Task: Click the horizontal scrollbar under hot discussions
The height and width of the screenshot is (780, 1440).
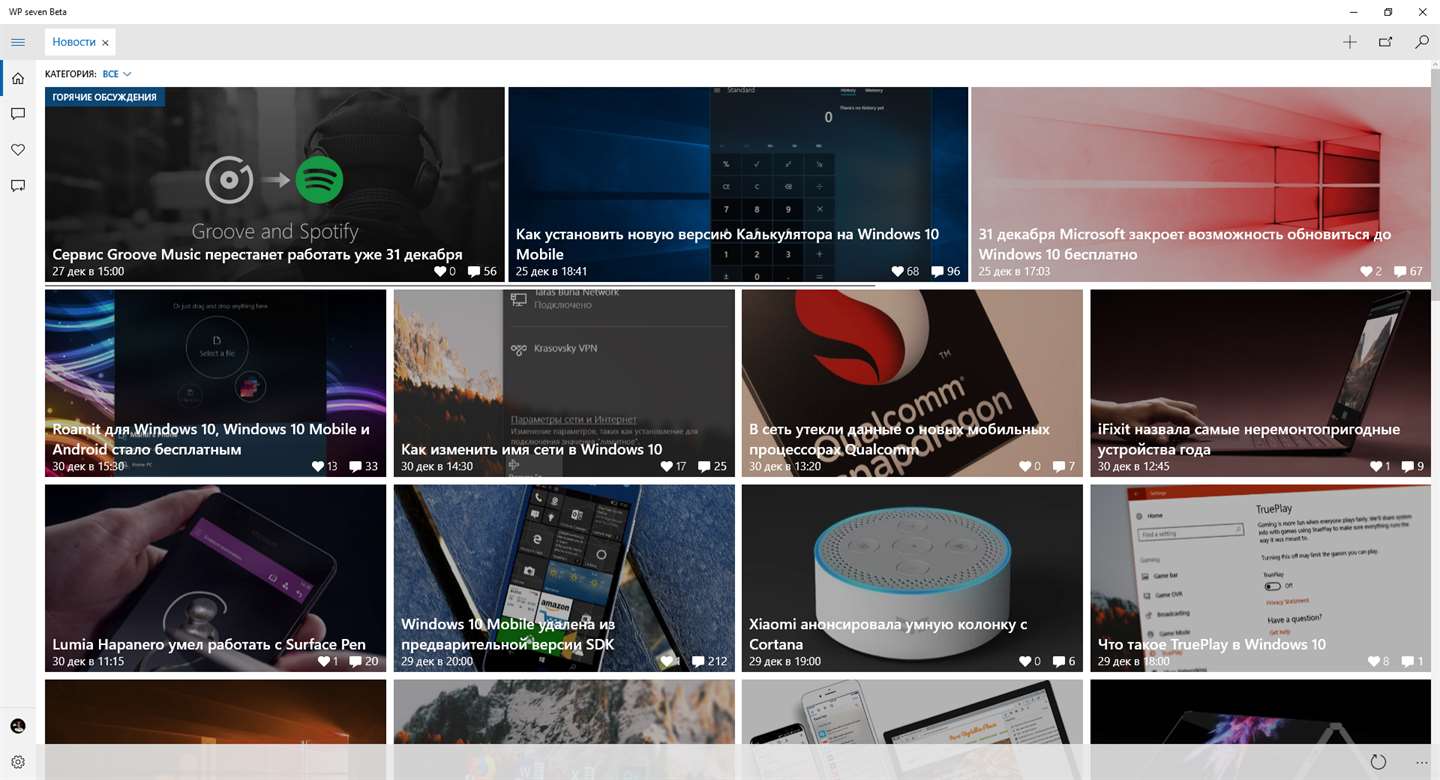Action: [460, 286]
